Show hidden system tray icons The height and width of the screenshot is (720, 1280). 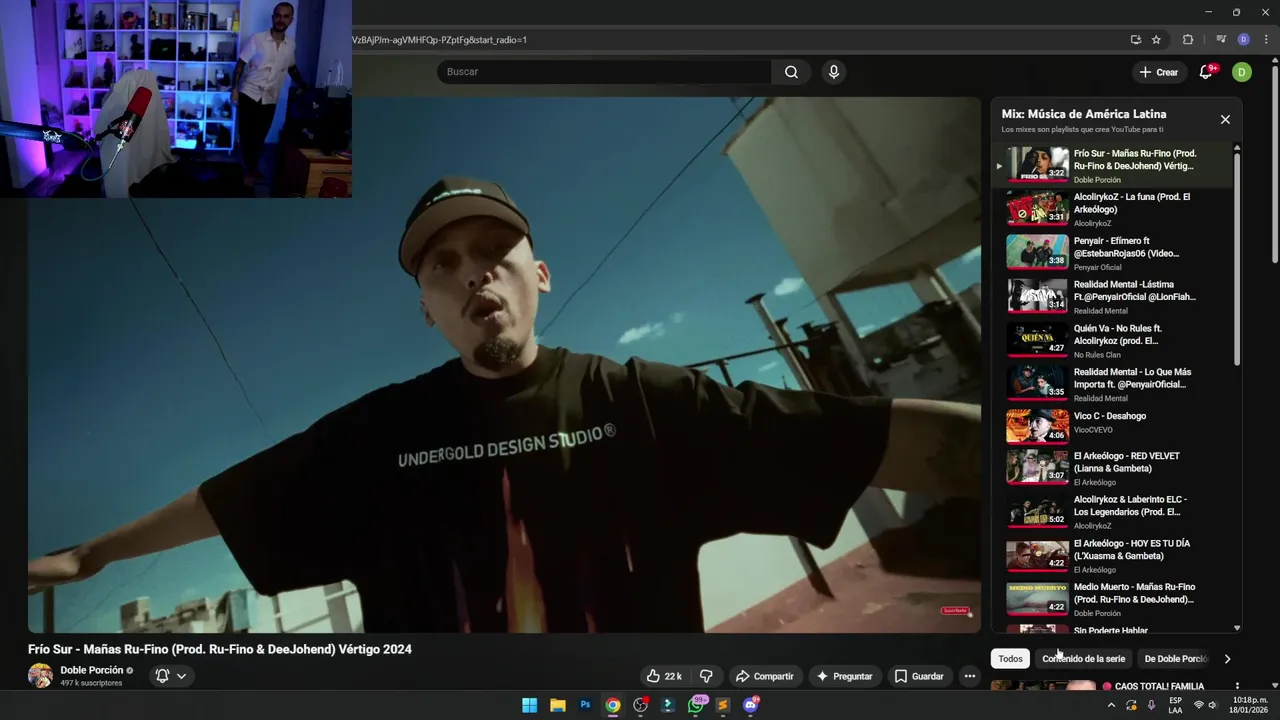(1110, 705)
